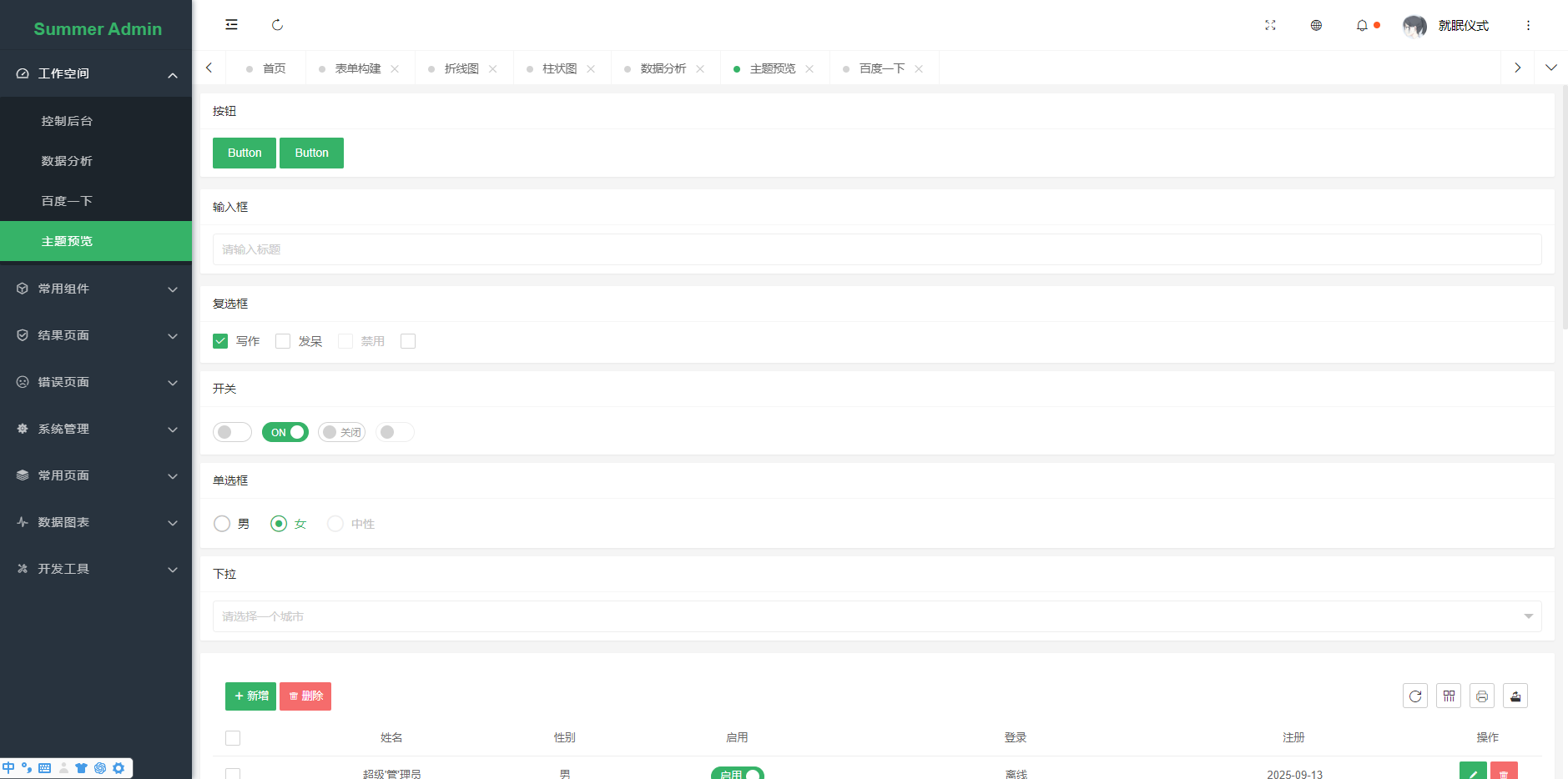Toggle the ON switch in the 开关 section
The width and height of the screenshot is (1568, 779).
[x=285, y=432]
